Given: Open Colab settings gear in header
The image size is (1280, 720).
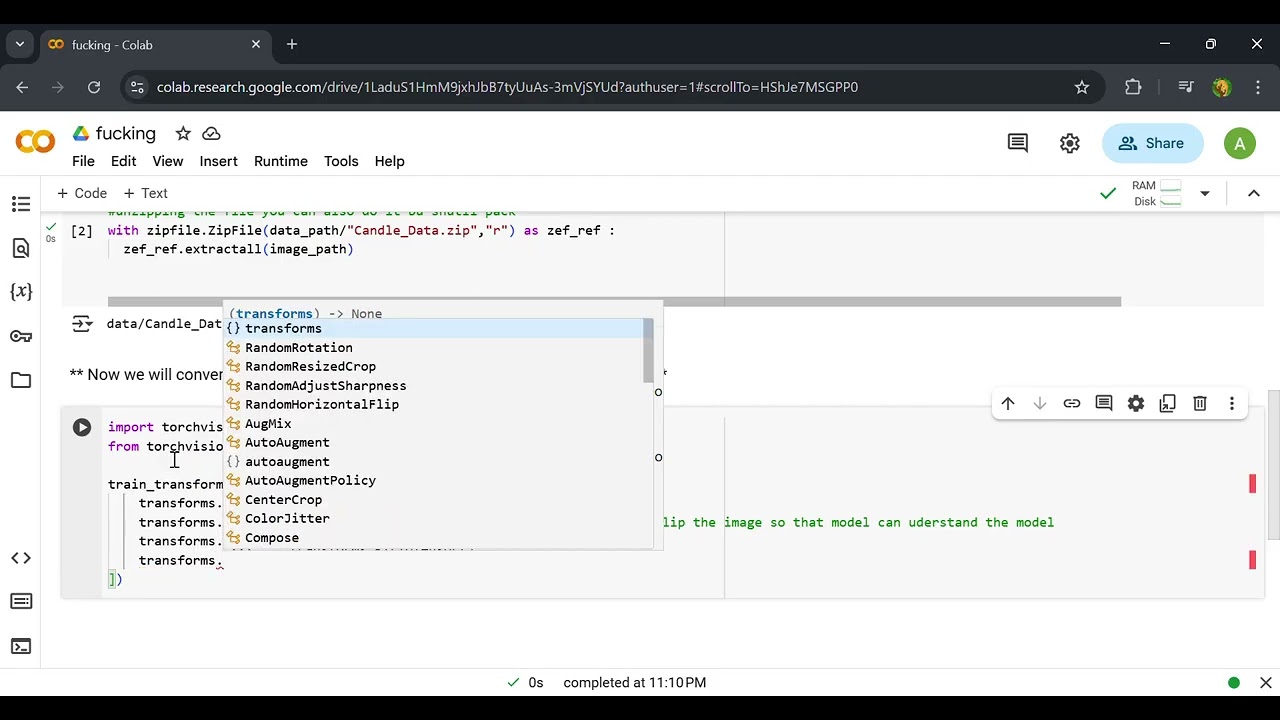Looking at the screenshot, I should (x=1070, y=143).
